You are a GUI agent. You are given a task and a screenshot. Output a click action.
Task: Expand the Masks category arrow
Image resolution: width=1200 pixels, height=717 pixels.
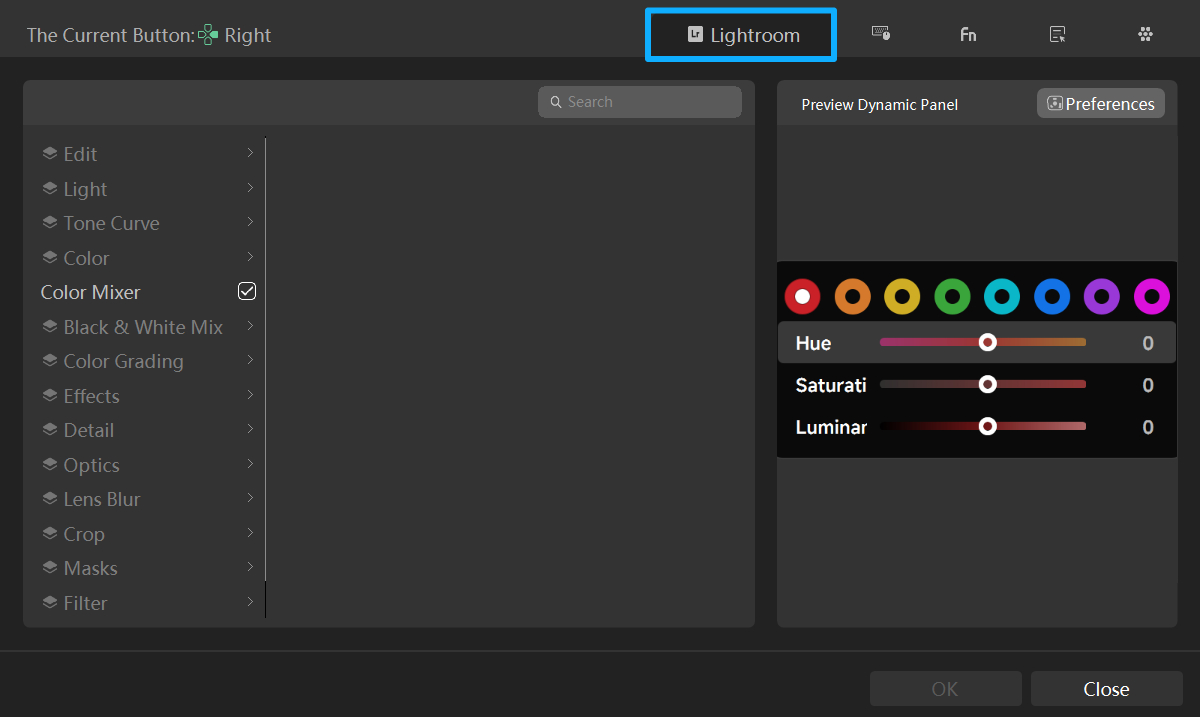click(249, 567)
